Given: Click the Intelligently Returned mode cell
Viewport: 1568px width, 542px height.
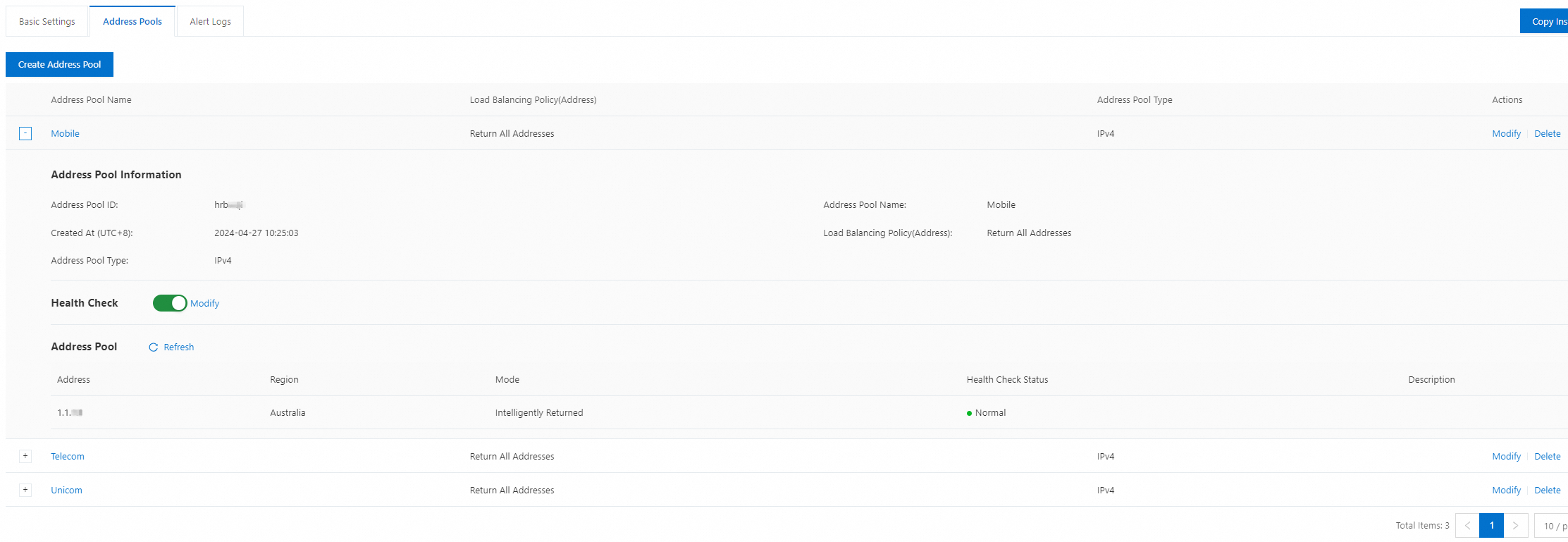Looking at the screenshot, I should coord(539,412).
